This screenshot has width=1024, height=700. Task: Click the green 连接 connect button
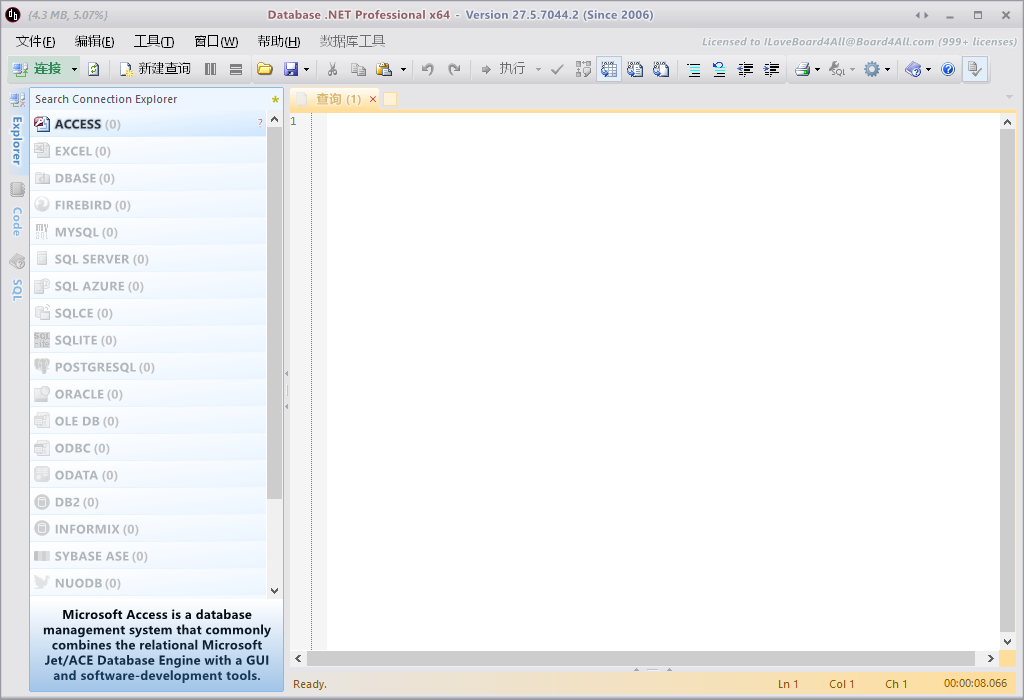click(38, 69)
